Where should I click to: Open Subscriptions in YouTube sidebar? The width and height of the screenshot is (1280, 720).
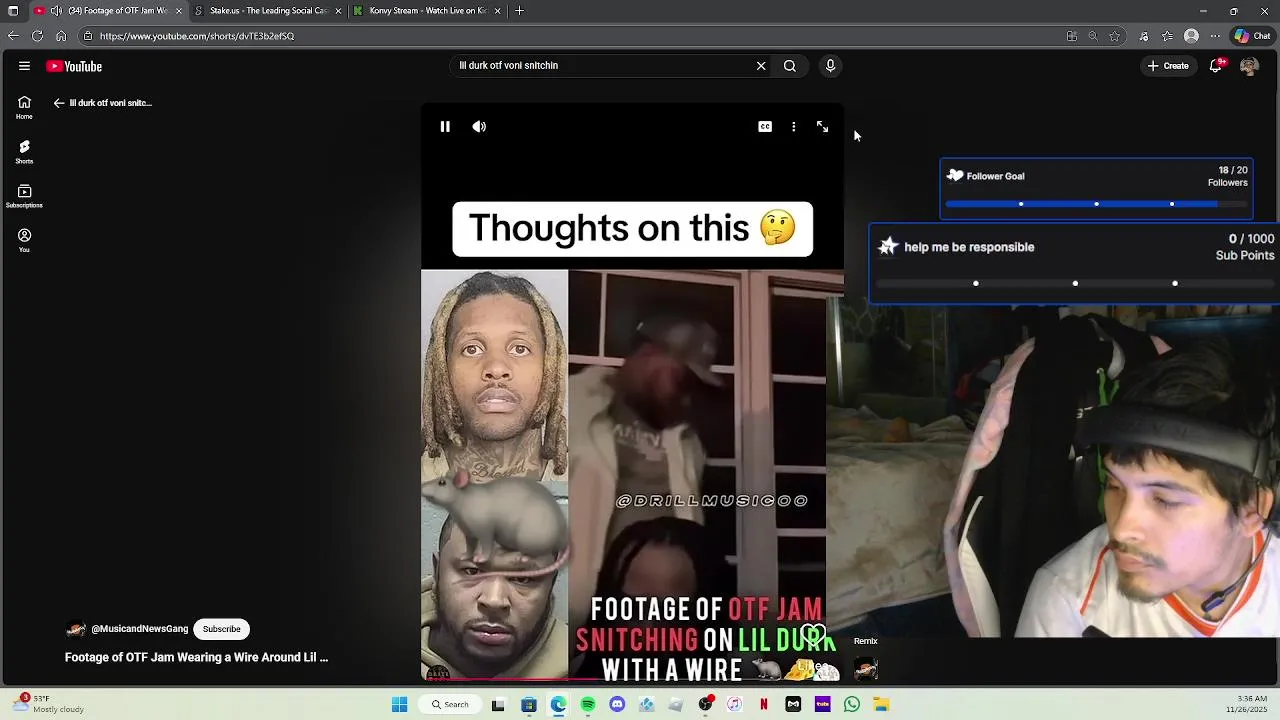pyautogui.click(x=24, y=196)
